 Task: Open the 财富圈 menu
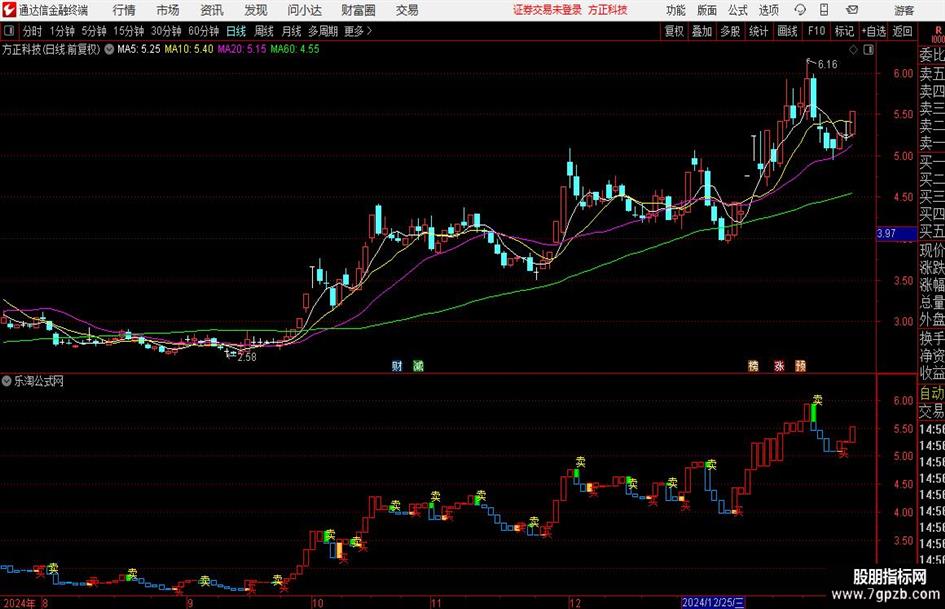click(x=358, y=10)
